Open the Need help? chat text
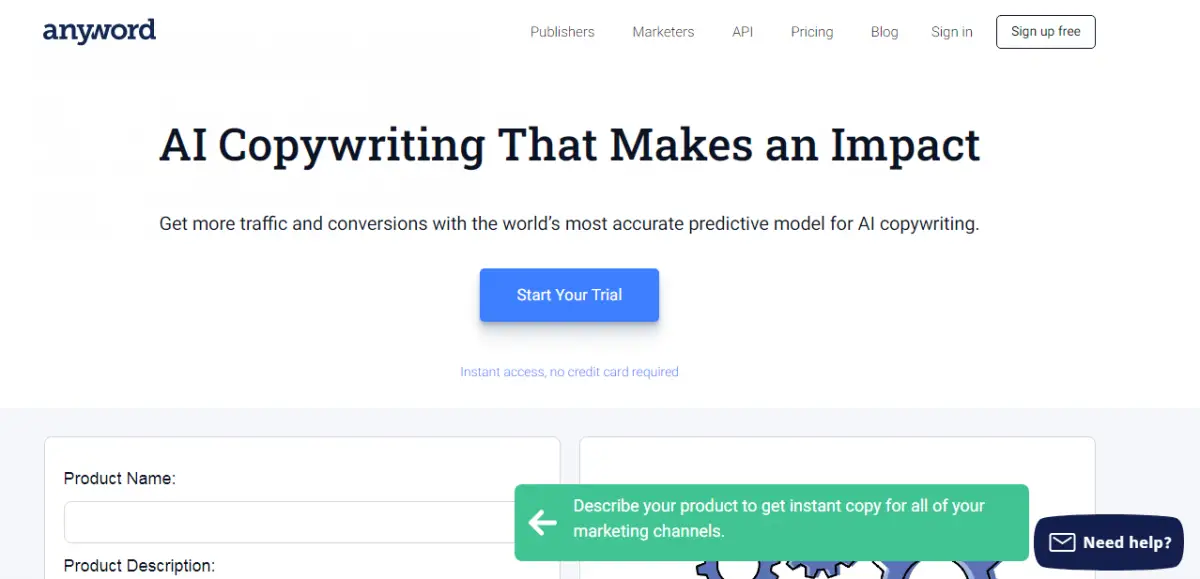This screenshot has width=1200, height=579. coord(1127,543)
